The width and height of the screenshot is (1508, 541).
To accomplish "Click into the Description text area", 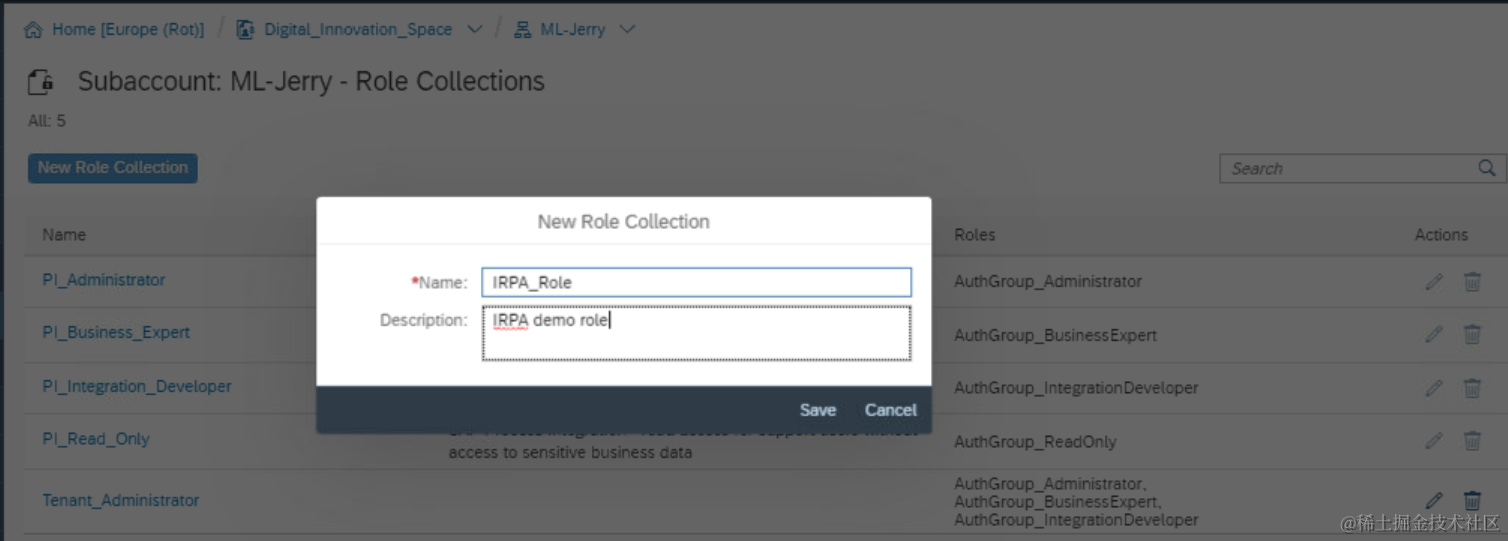I will point(696,333).
